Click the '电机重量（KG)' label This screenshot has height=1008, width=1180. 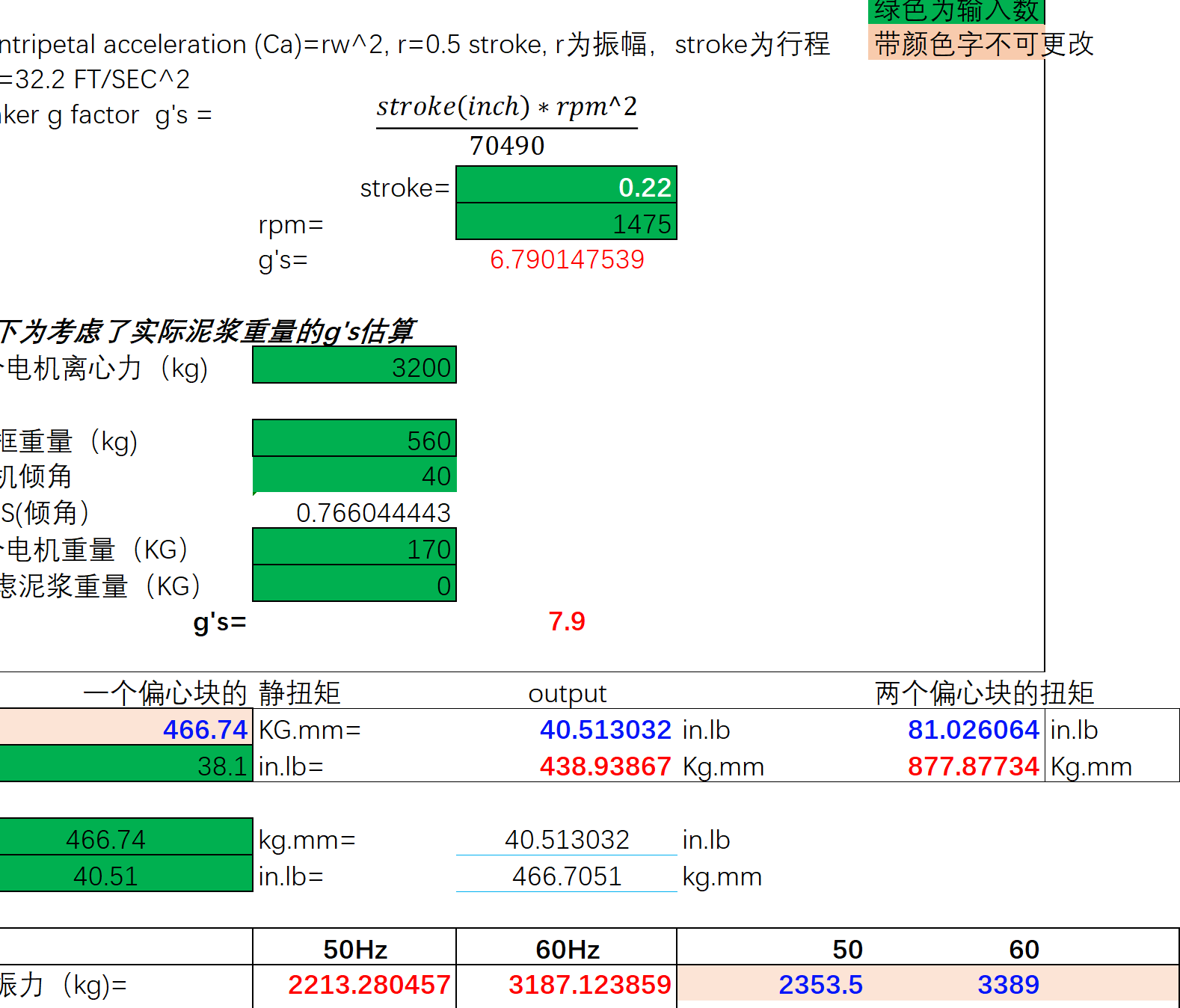(x=94, y=550)
